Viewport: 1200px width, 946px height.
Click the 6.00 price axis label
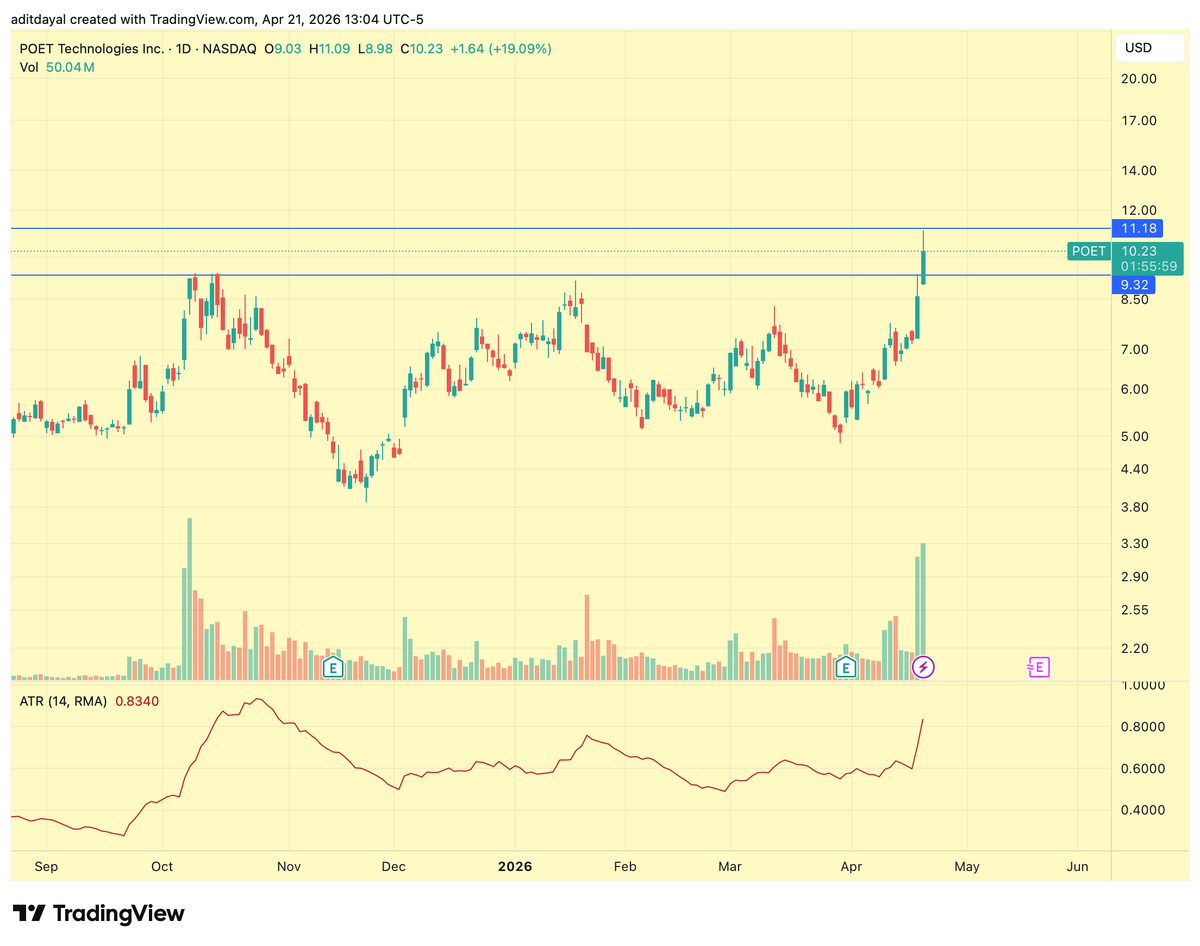click(x=1136, y=390)
